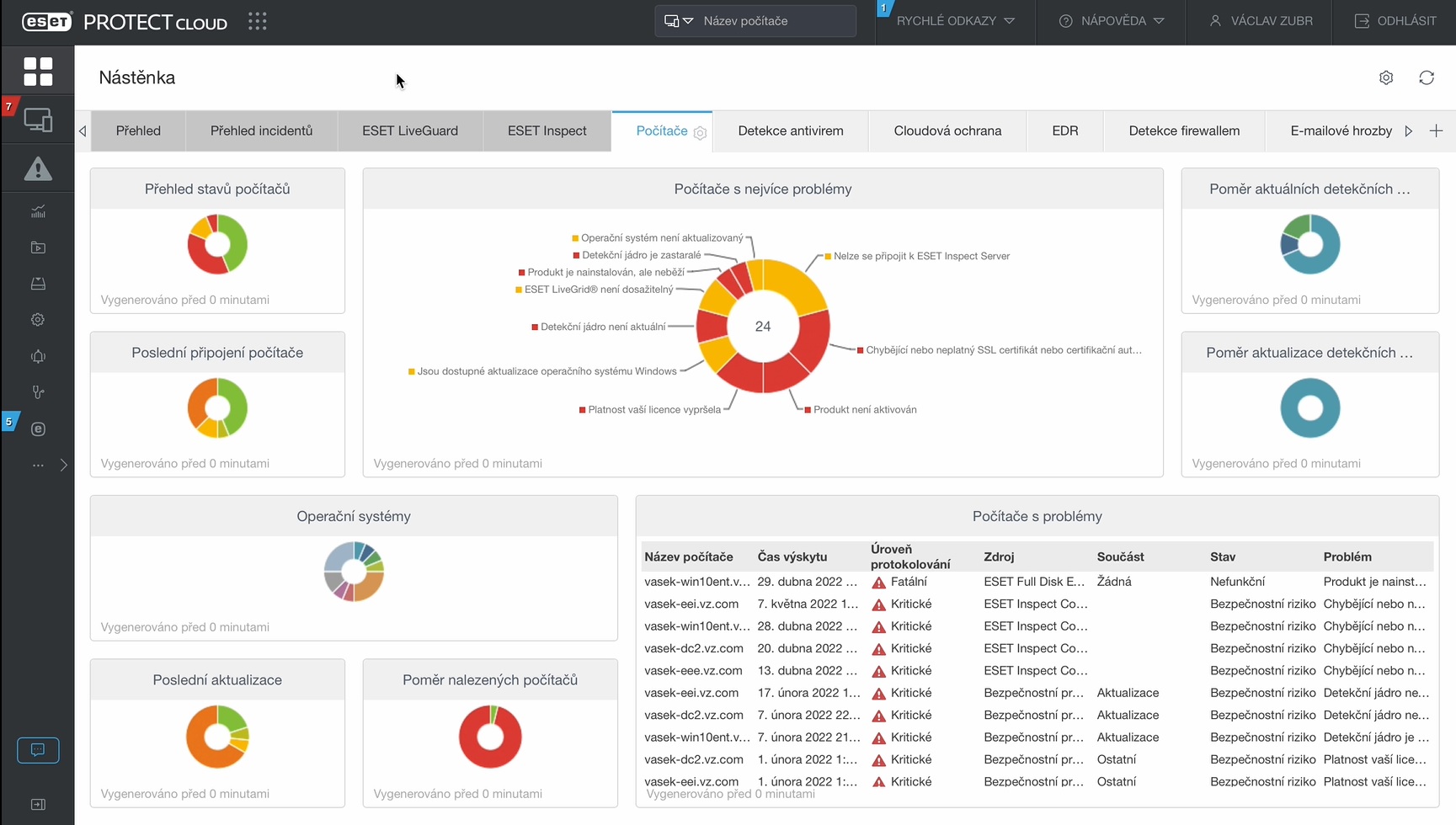Sort by Název počítače column header
The width and height of the screenshot is (1456, 825).
click(689, 556)
